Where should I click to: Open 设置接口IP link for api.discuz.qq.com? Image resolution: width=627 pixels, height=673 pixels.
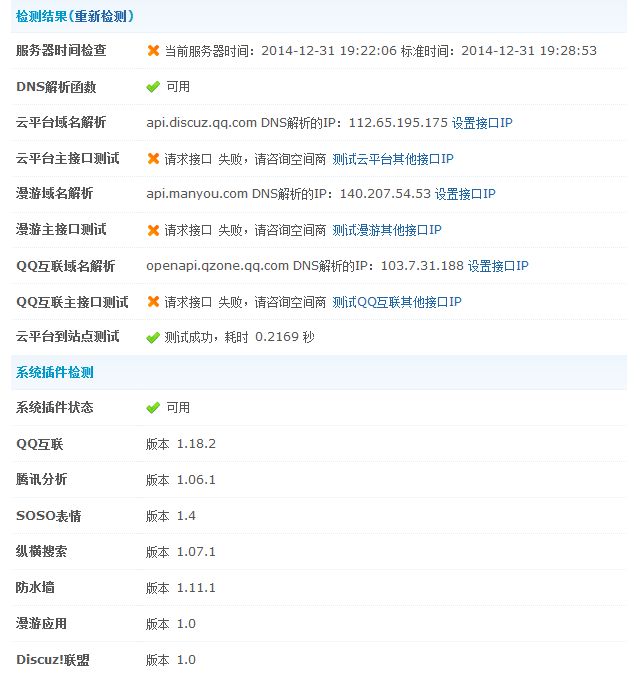click(x=482, y=123)
